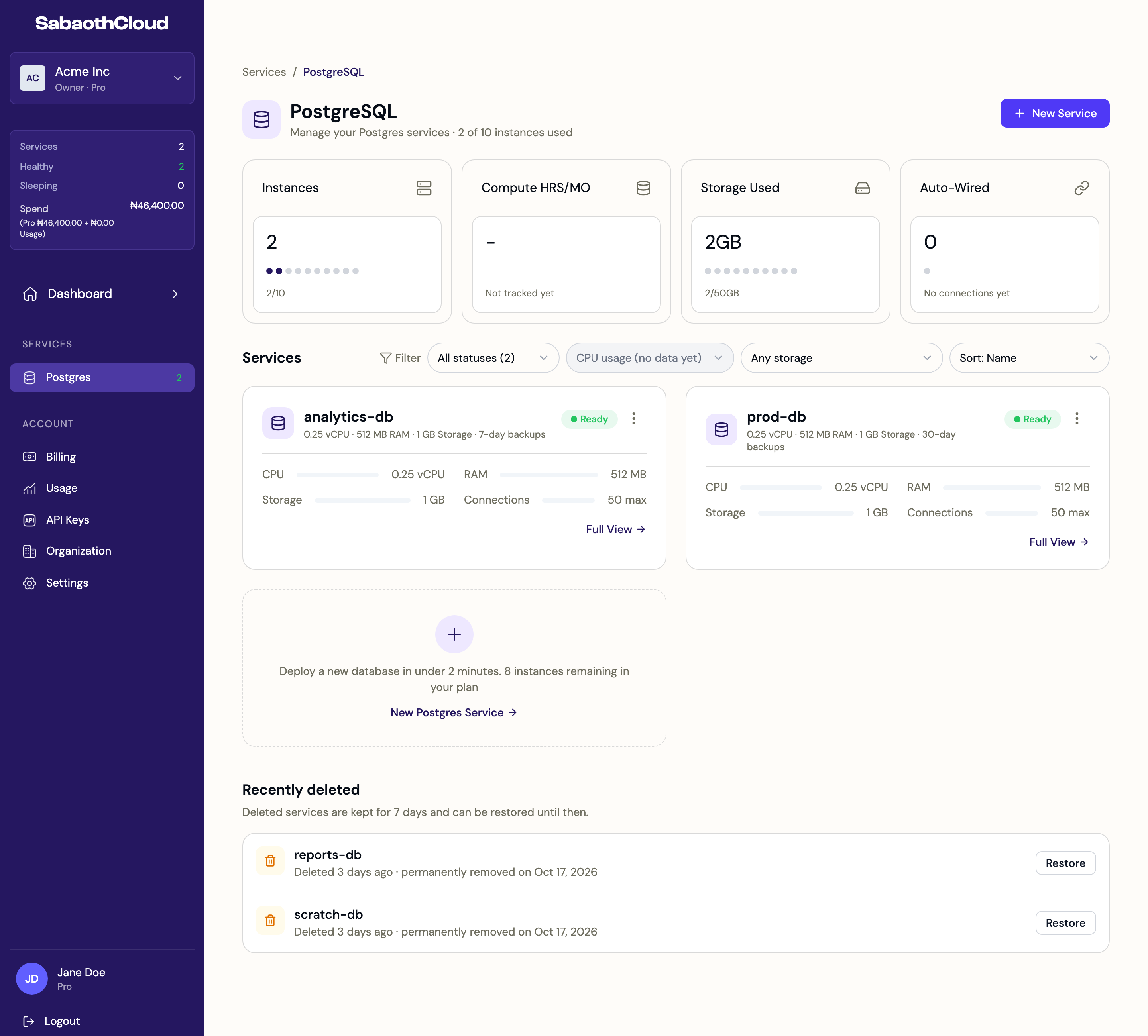This screenshot has width=1148, height=1036.
Task: Click the Instances usage dots indicator
Action: 312,271
